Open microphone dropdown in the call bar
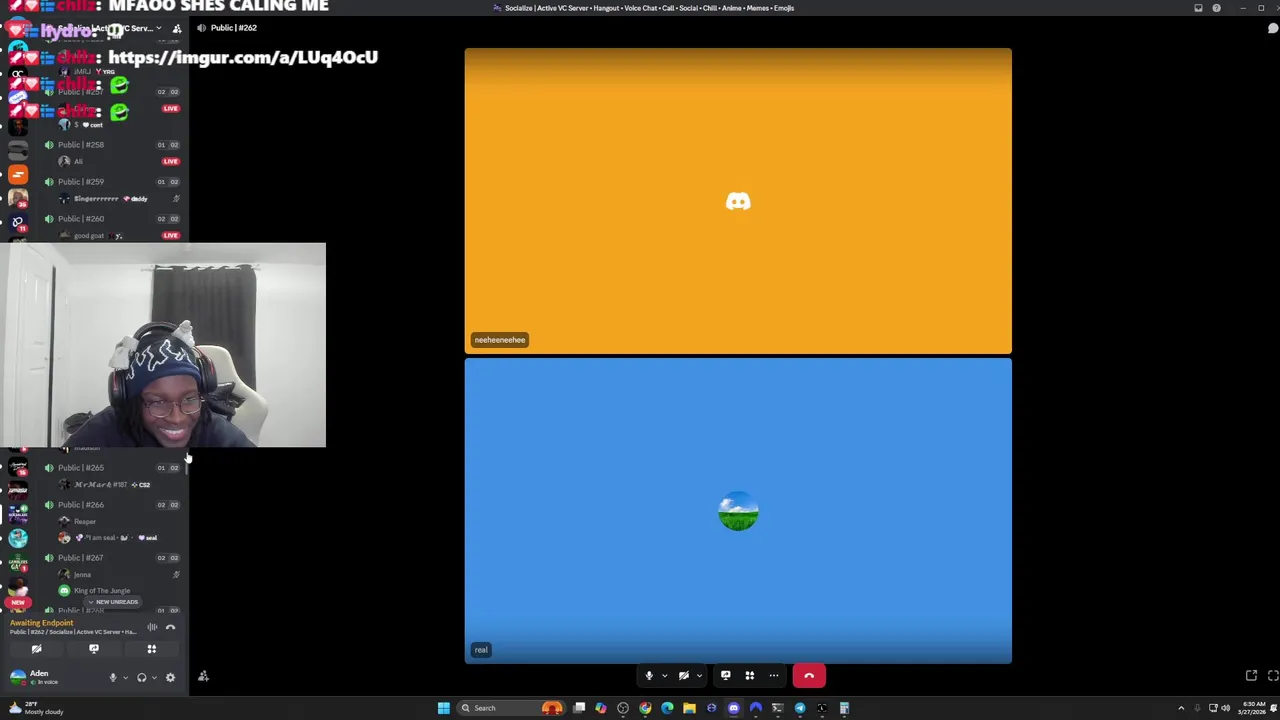Image resolution: width=1280 pixels, height=720 pixels. pyautogui.click(x=664, y=676)
